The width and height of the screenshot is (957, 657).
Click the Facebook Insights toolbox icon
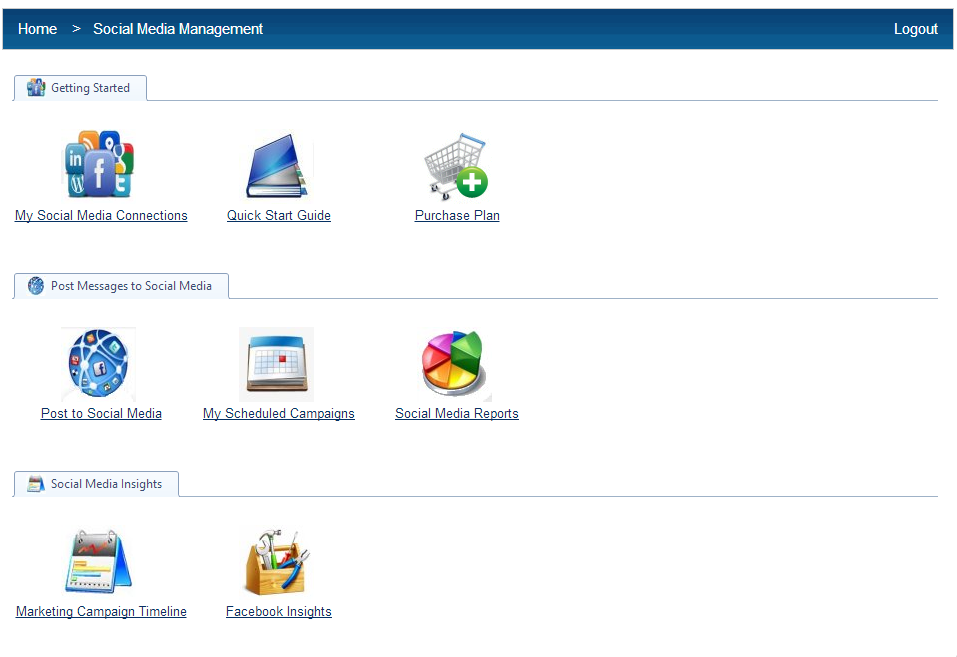coord(278,562)
